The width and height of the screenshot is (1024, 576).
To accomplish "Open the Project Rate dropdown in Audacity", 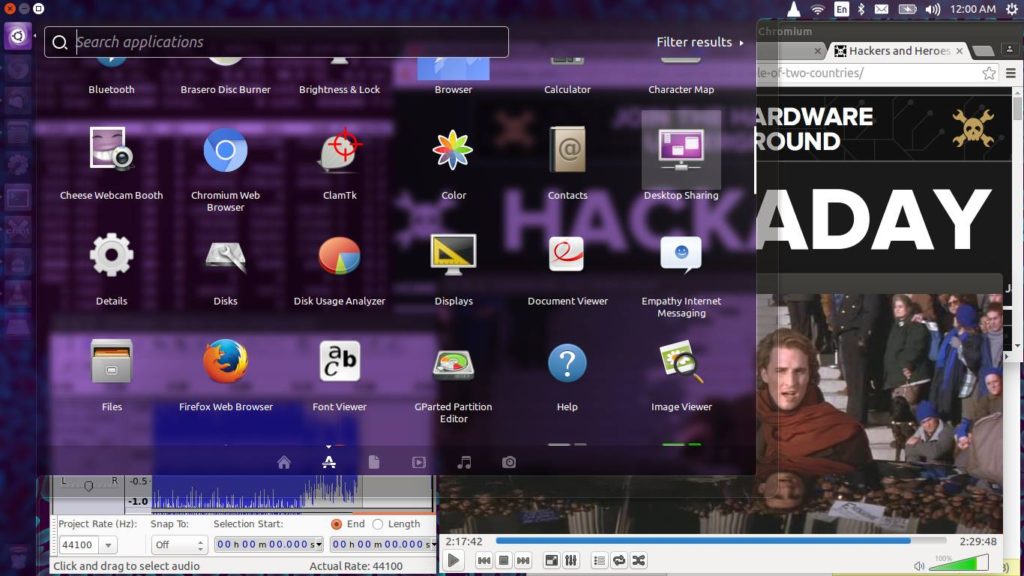I will click(108, 545).
